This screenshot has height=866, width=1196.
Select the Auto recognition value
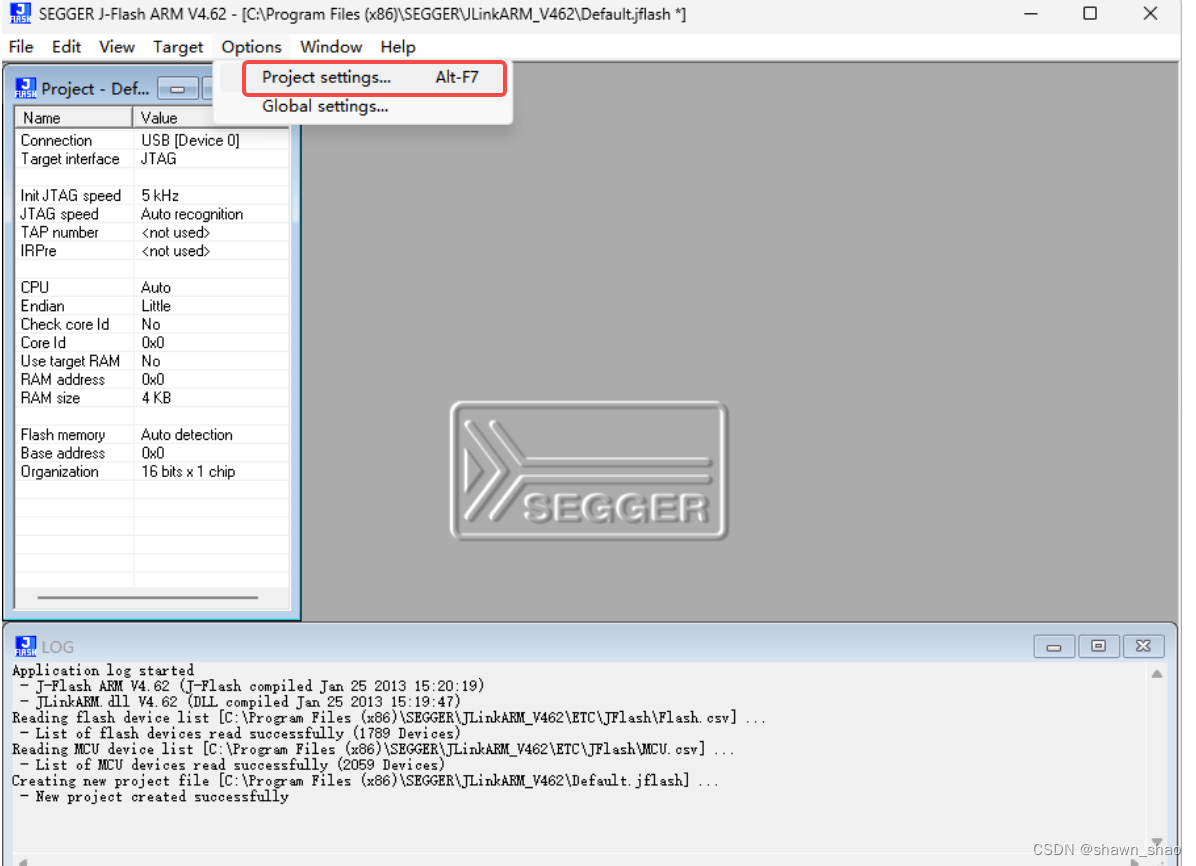click(x=192, y=214)
